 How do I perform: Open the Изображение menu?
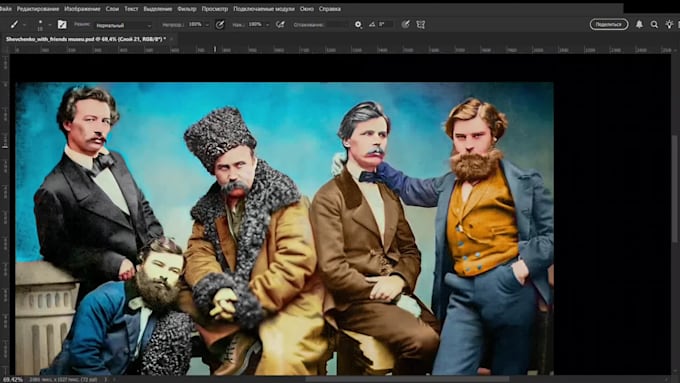coord(82,9)
